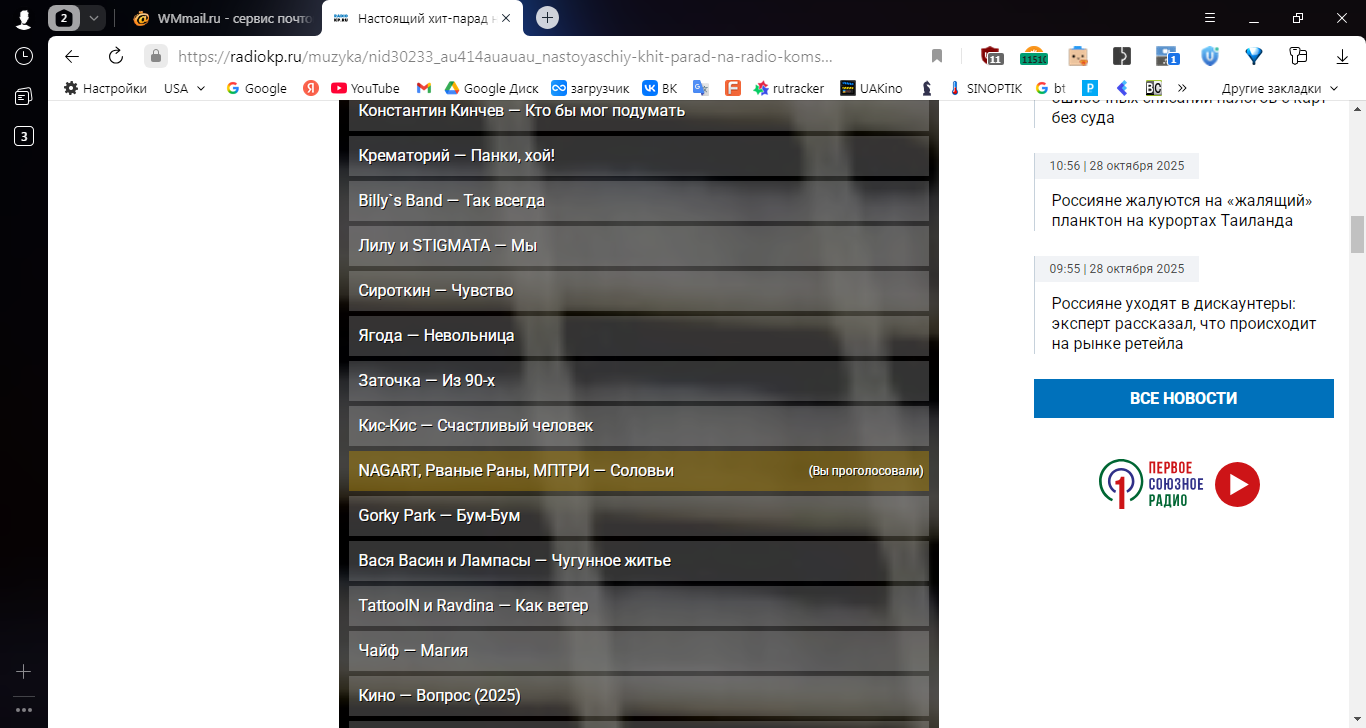This screenshot has height=728, width=1366.
Task: Expand the Другие закладки folder
Action: [1278, 88]
